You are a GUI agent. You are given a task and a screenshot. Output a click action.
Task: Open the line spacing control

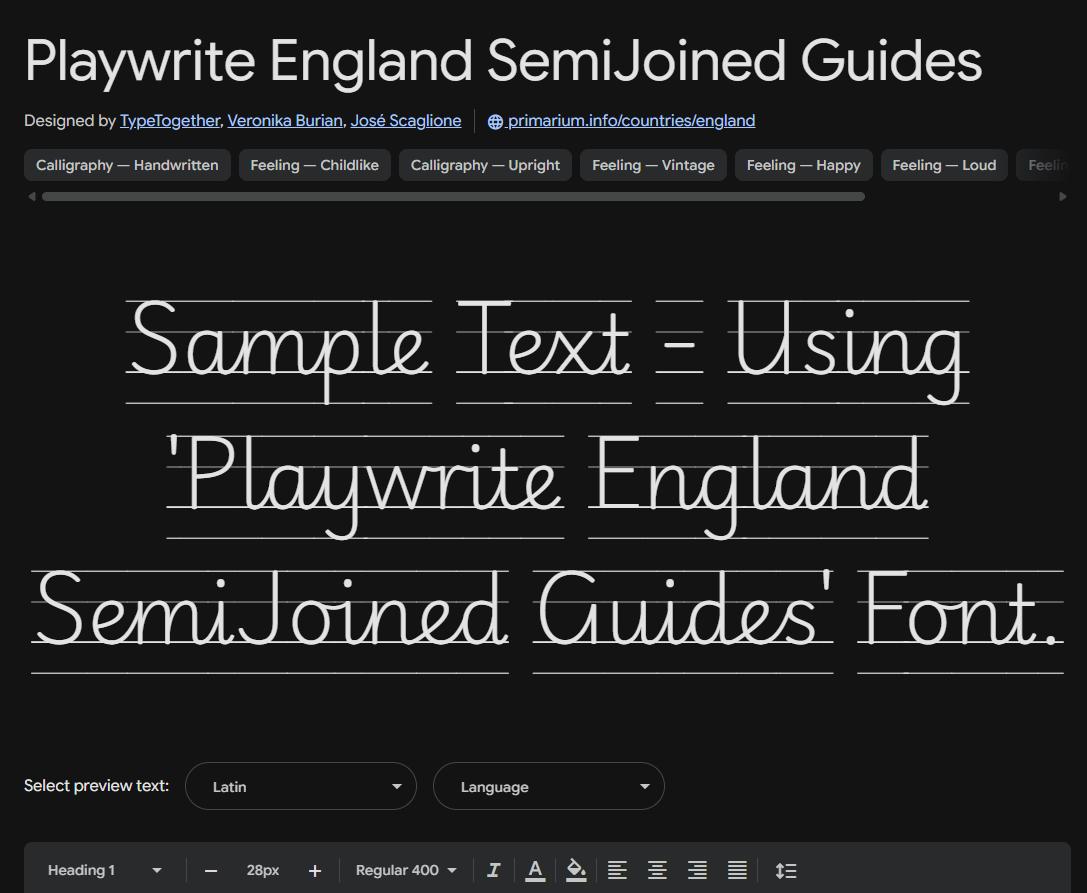[785, 870]
